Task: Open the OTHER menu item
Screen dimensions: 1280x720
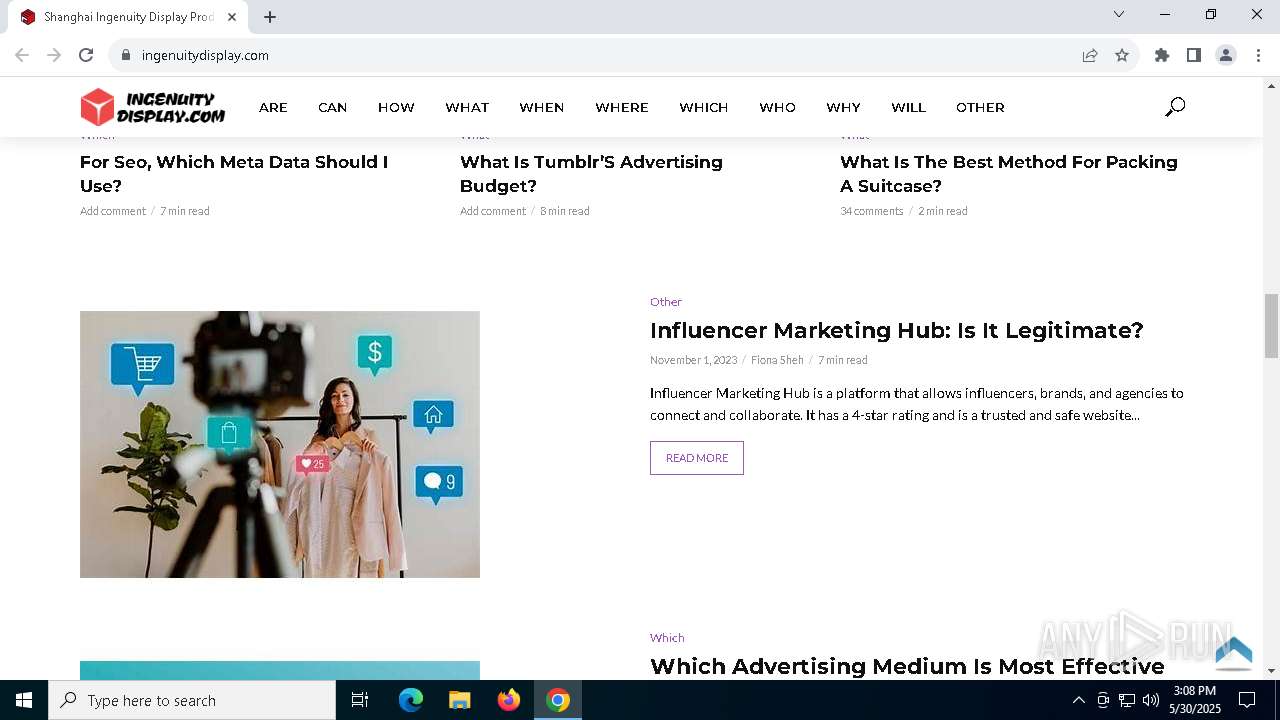Action: pos(980,107)
